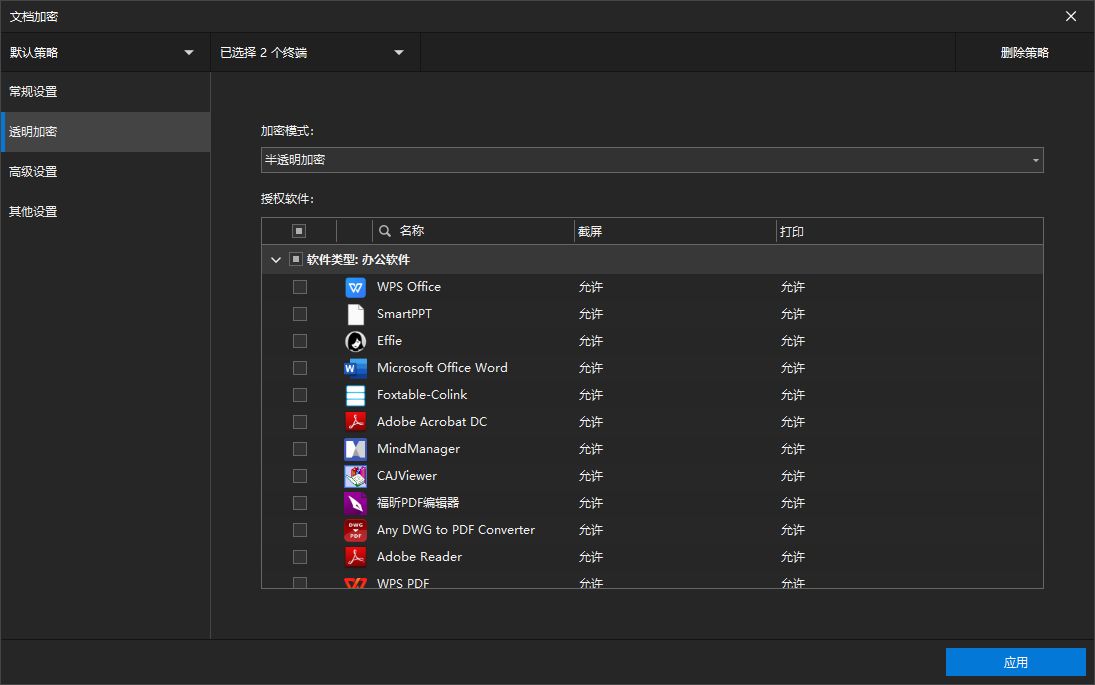Click 打印 允许 cell for Foxtable-Colink
Viewport: 1095px width, 685px height.
793,395
